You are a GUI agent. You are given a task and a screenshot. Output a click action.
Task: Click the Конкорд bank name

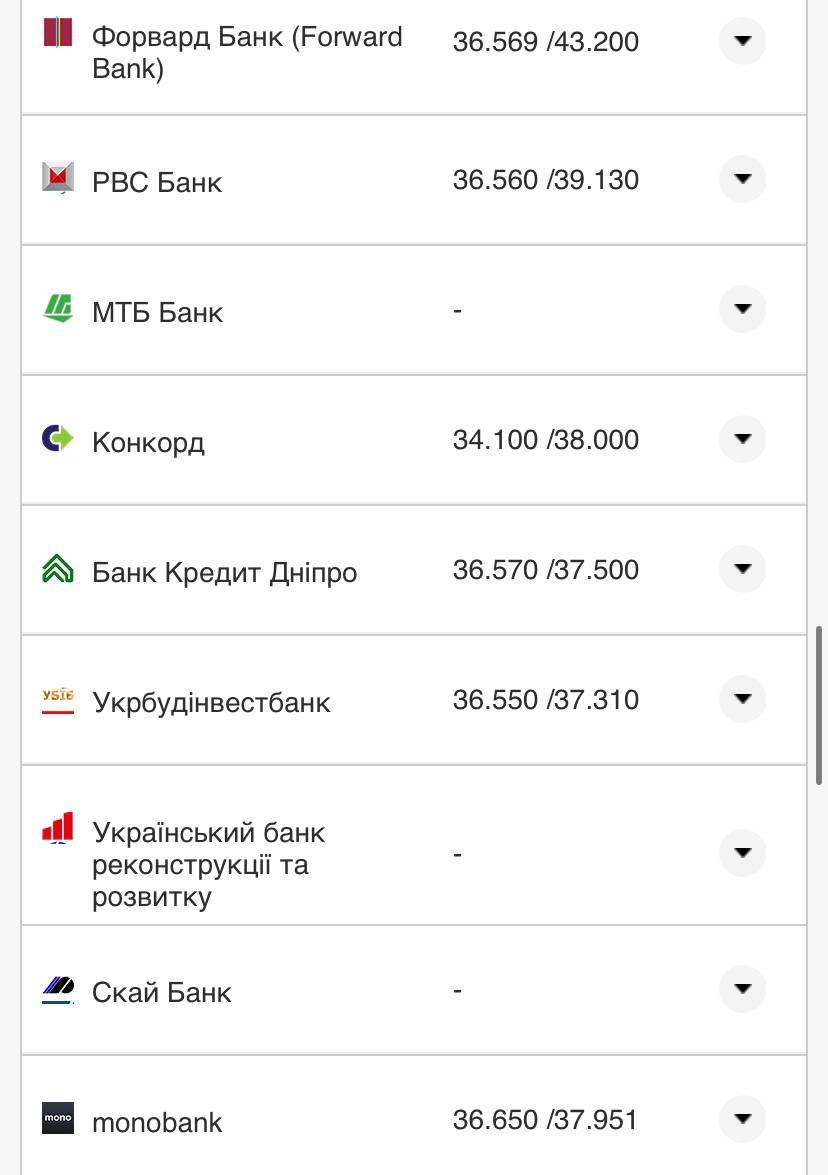click(148, 442)
